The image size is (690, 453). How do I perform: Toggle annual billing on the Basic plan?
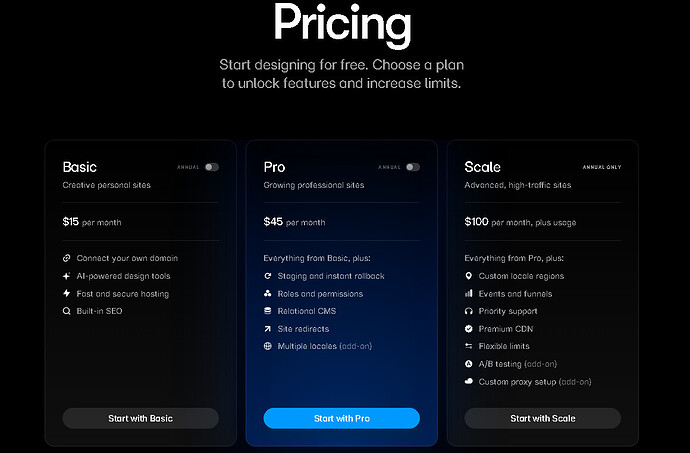tap(211, 167)
